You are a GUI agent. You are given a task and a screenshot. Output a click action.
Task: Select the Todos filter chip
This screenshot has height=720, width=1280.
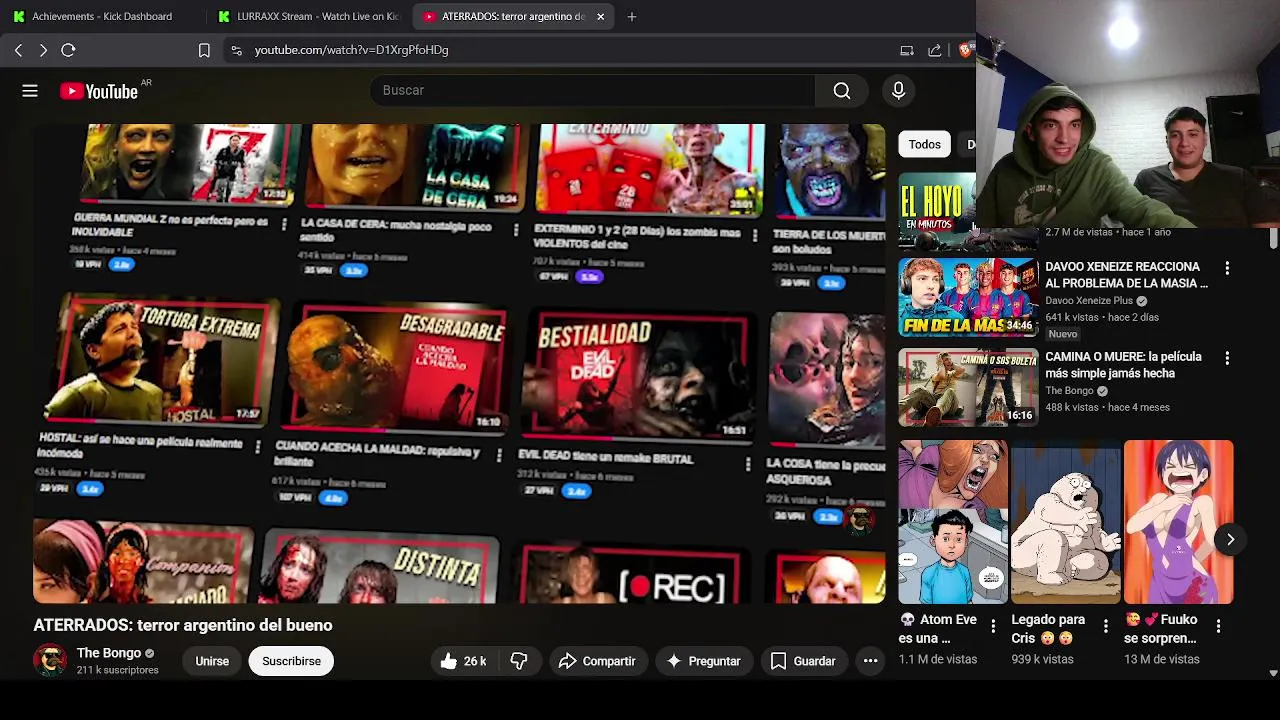(x=924, y=144)
